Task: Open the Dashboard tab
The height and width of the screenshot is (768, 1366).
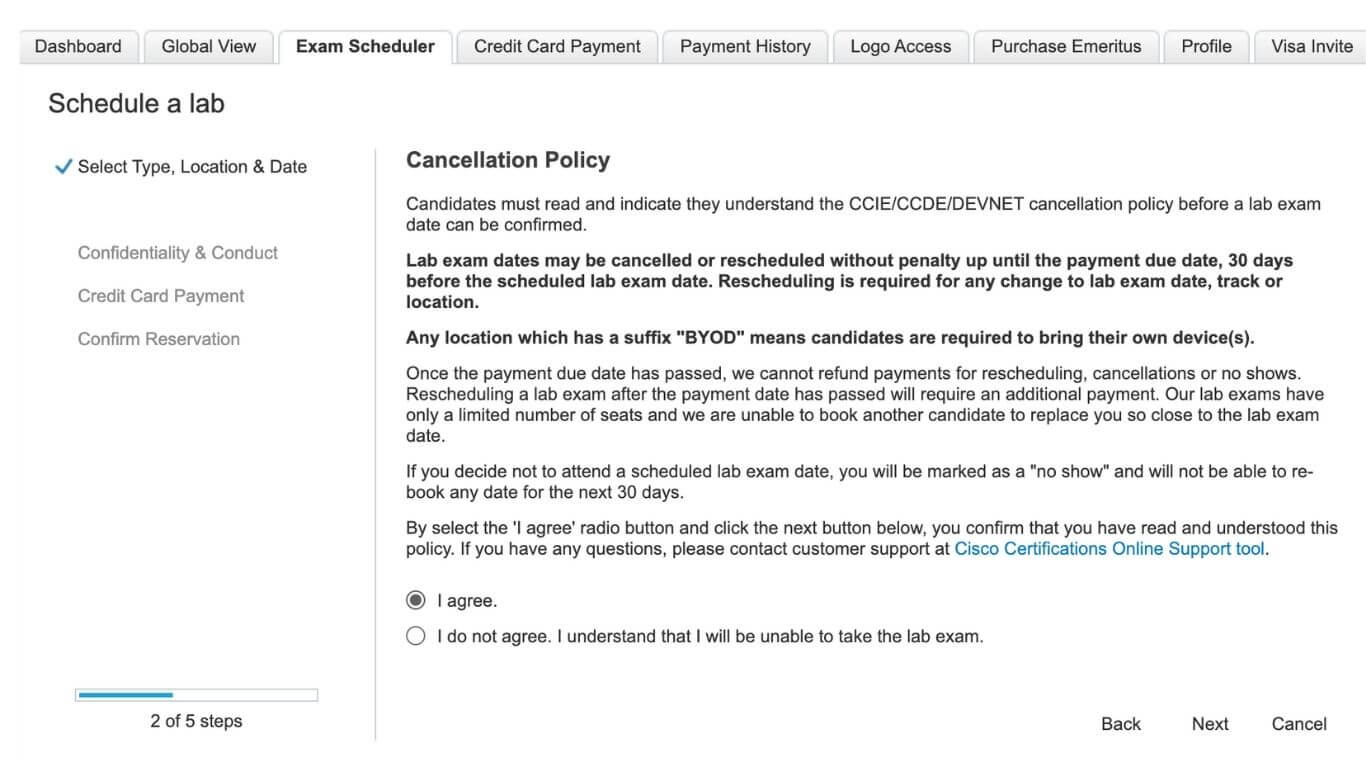Action: 78,46
